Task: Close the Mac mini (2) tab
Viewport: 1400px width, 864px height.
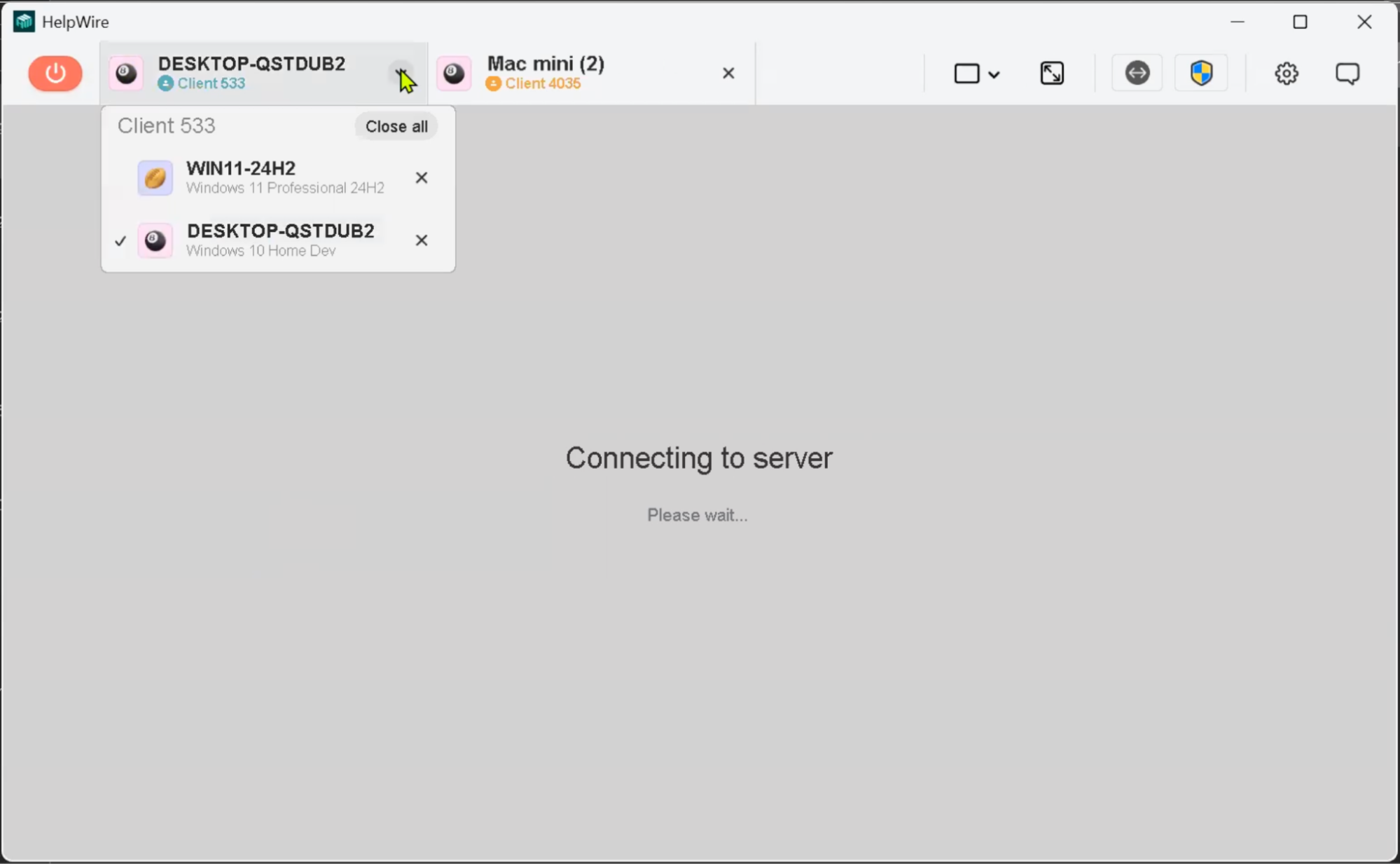Action: tap(728, 73)
